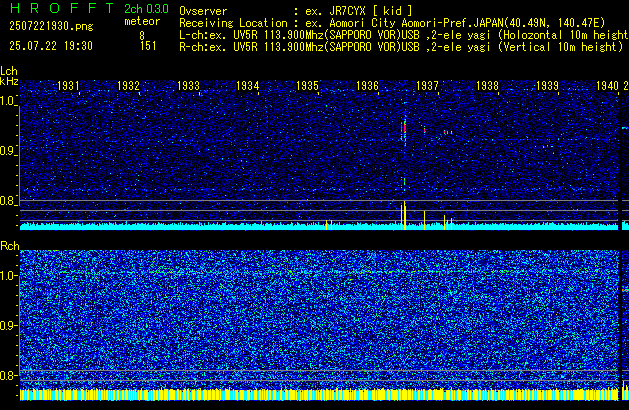
Task: Click the Rch 1.0 kHz axis label
Action: pos(8,276)
